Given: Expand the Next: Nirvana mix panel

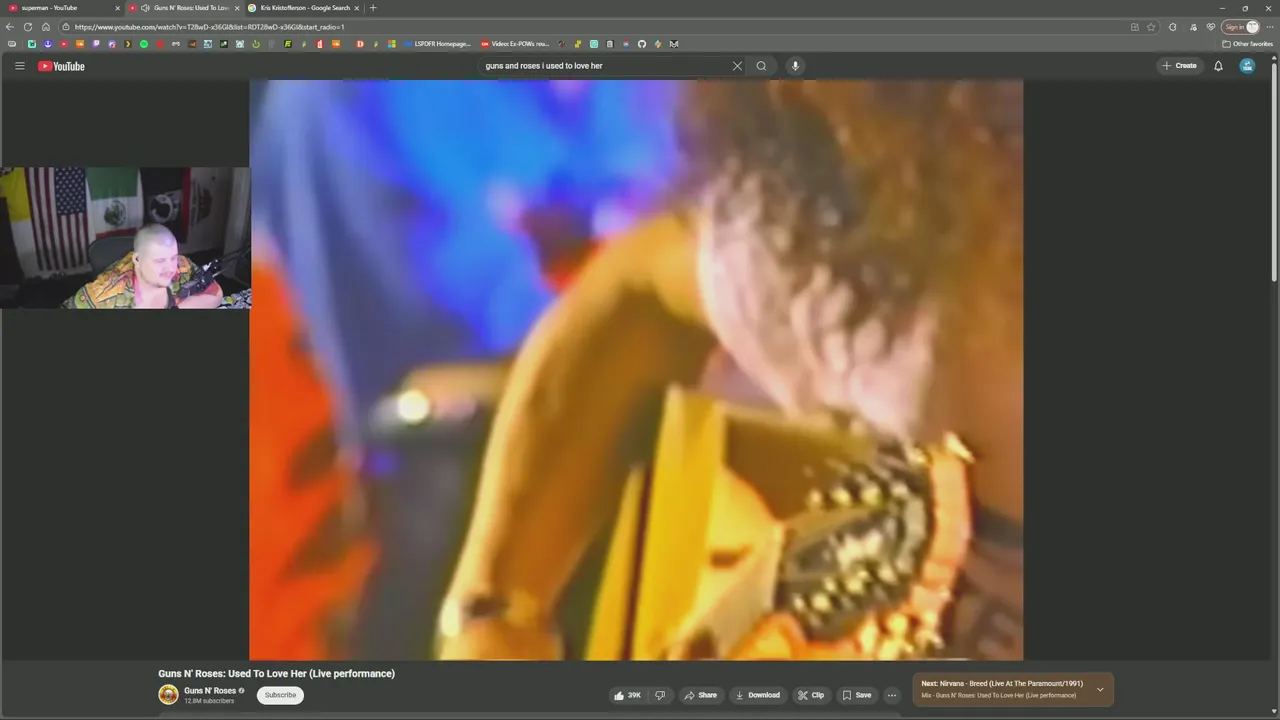Looking at the screenshot, I should click(1100, 690).
